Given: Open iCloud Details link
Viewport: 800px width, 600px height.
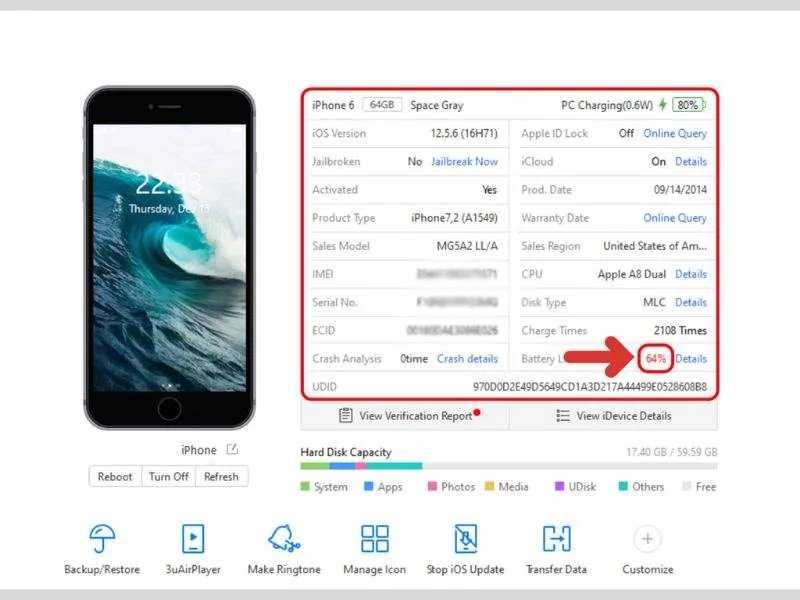Looking at the screenshot, I should click(691, 161).
